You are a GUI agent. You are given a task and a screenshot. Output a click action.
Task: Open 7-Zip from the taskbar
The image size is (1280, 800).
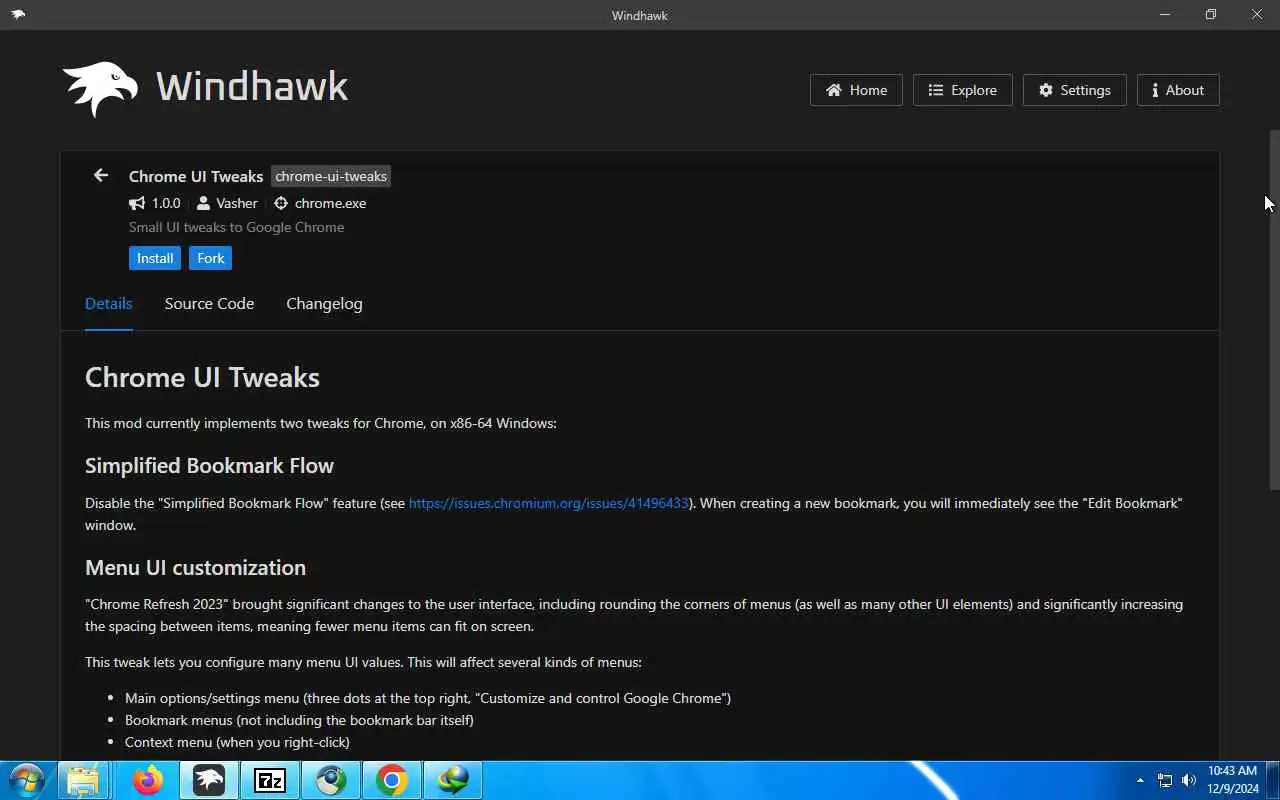[270, 780]
